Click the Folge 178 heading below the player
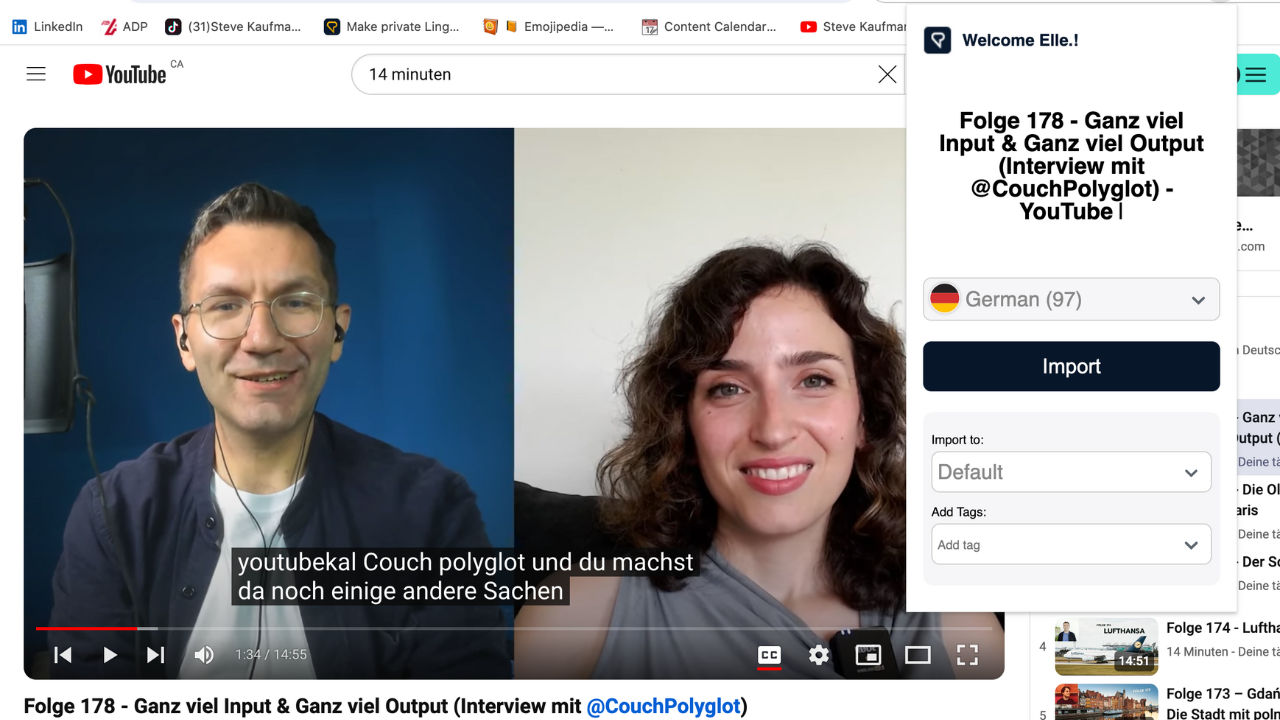This screenshot has width=1280, height=720. 385,706
